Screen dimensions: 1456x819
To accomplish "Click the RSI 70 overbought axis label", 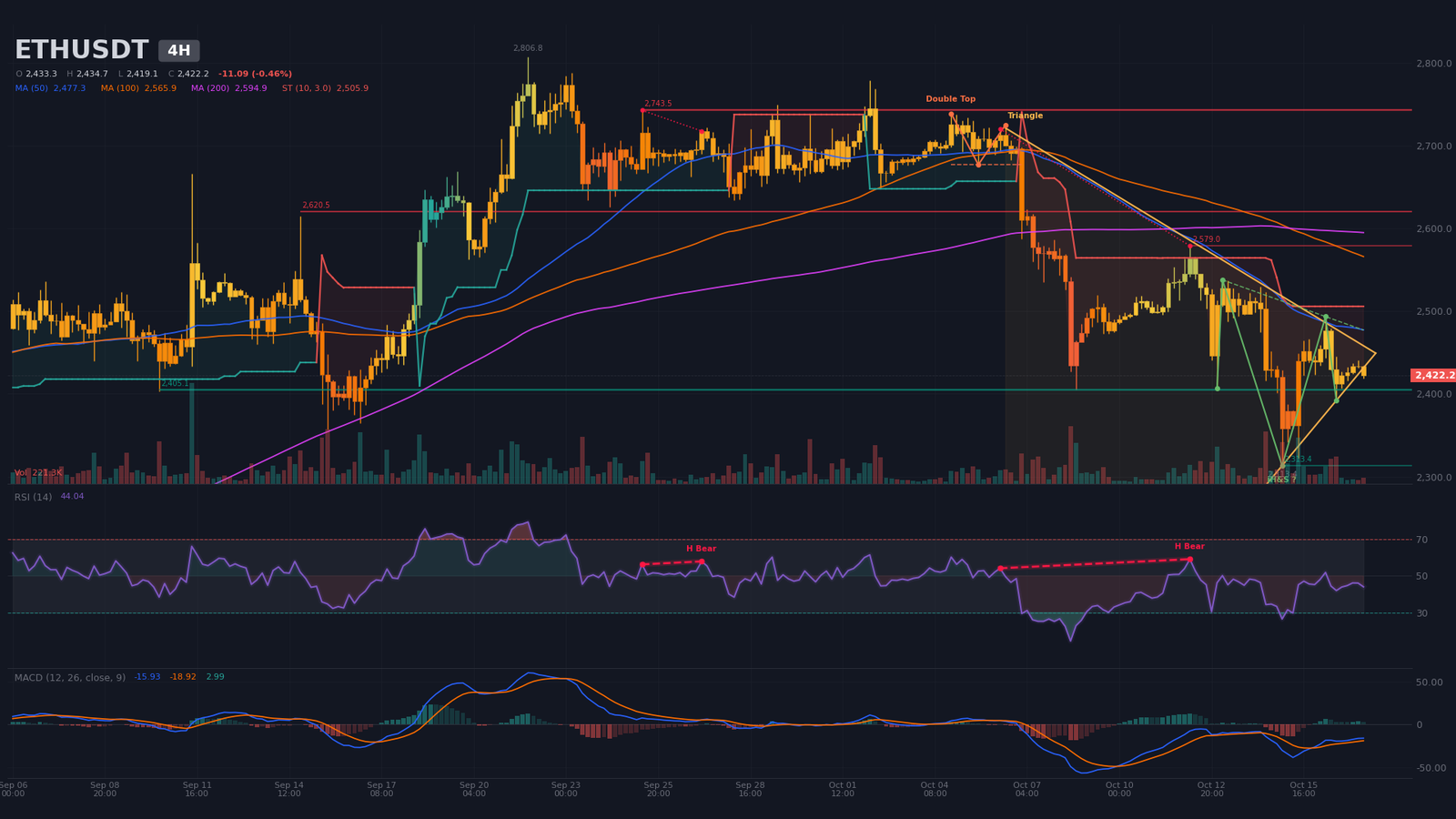I will pos(1421,540).
